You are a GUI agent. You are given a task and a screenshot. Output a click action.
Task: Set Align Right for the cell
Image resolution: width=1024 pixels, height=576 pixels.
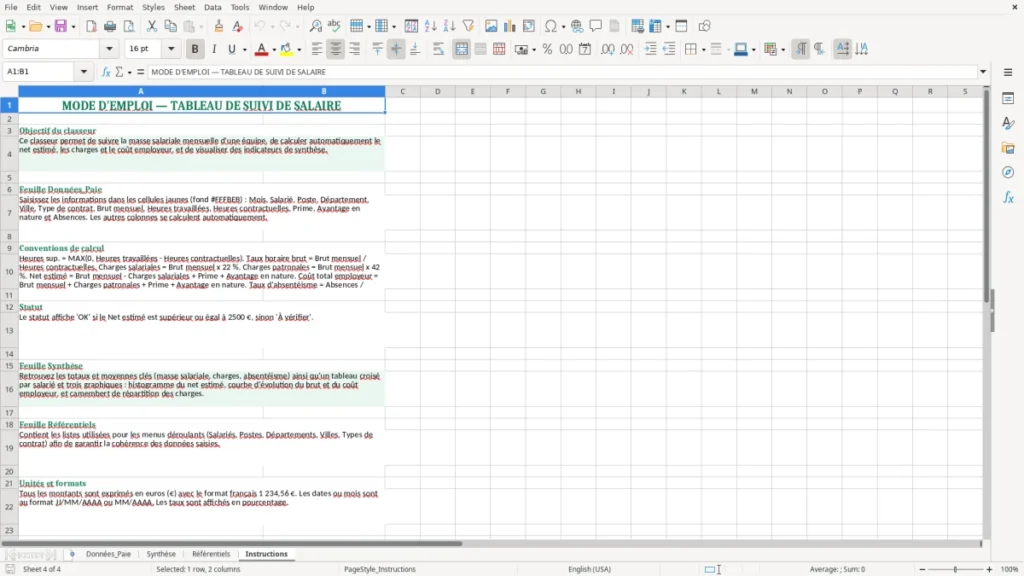click(355, 49)
